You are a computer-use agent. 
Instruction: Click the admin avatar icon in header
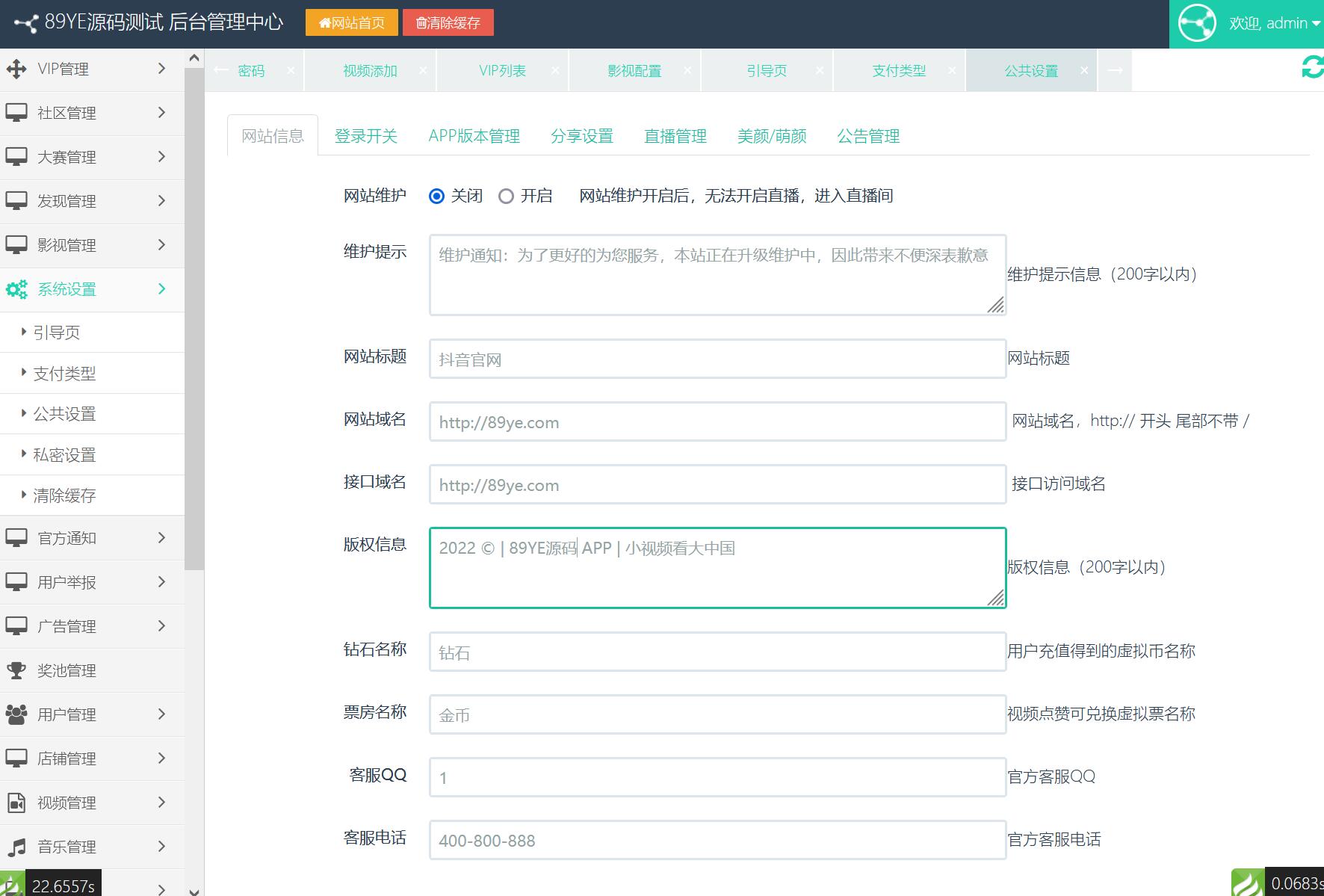[x=1197, y=23]
